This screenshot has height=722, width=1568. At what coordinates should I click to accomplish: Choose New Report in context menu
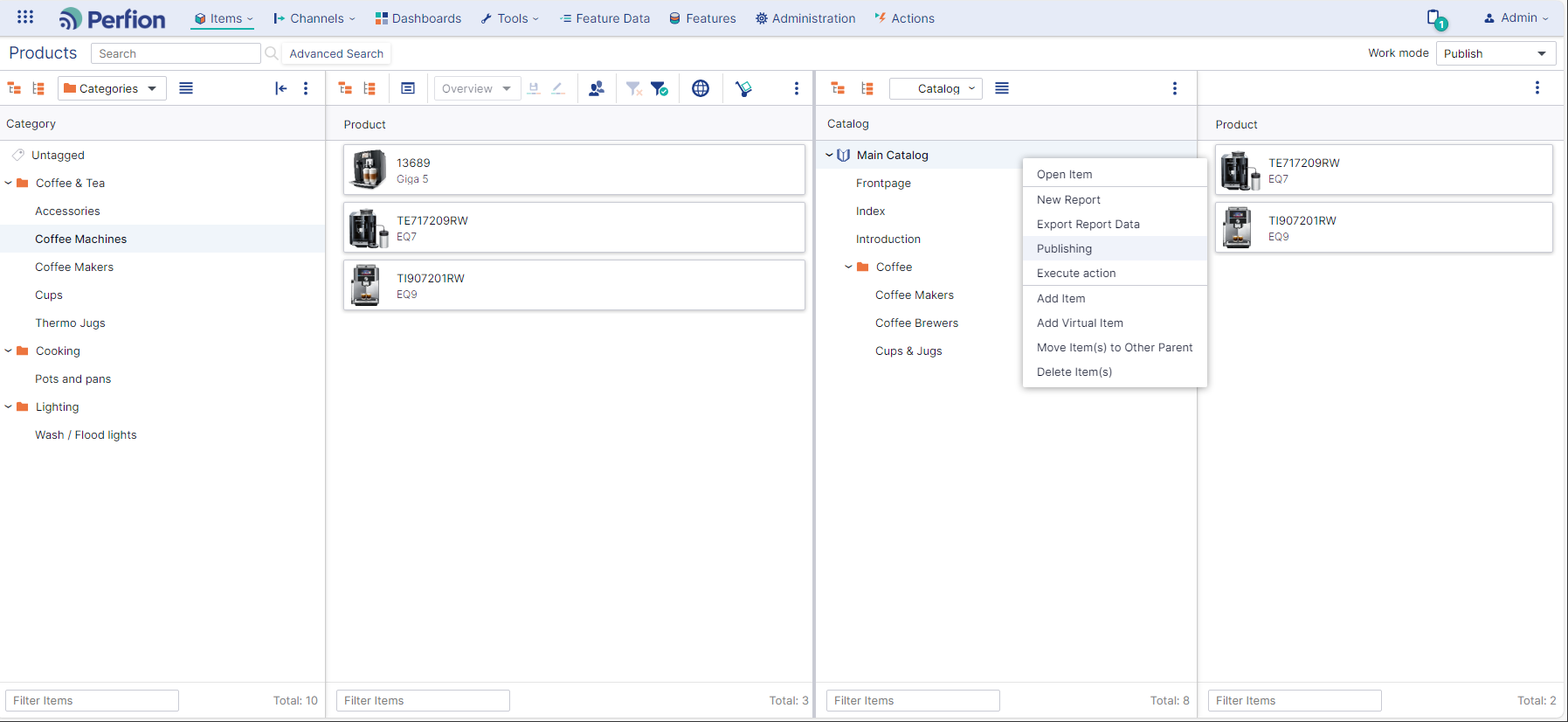tap(1115, 199)
